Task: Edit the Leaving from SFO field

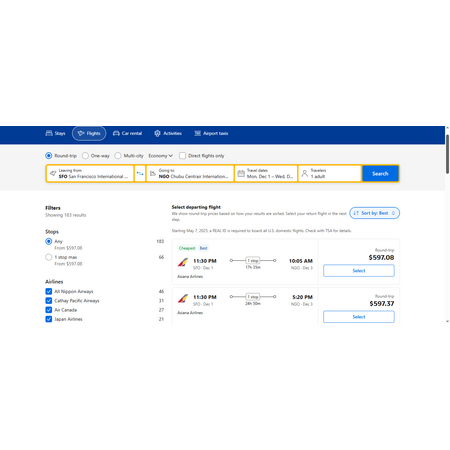Action: tap(90, 173)
